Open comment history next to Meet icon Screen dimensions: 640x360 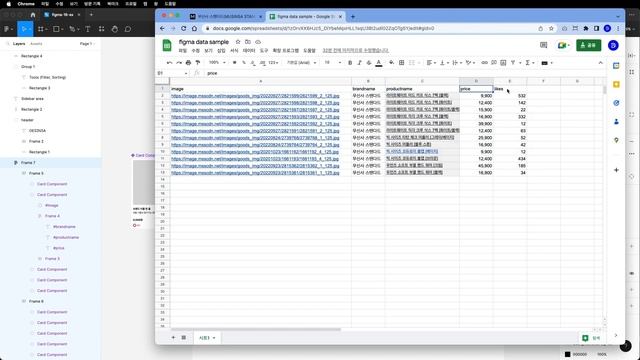543,45
